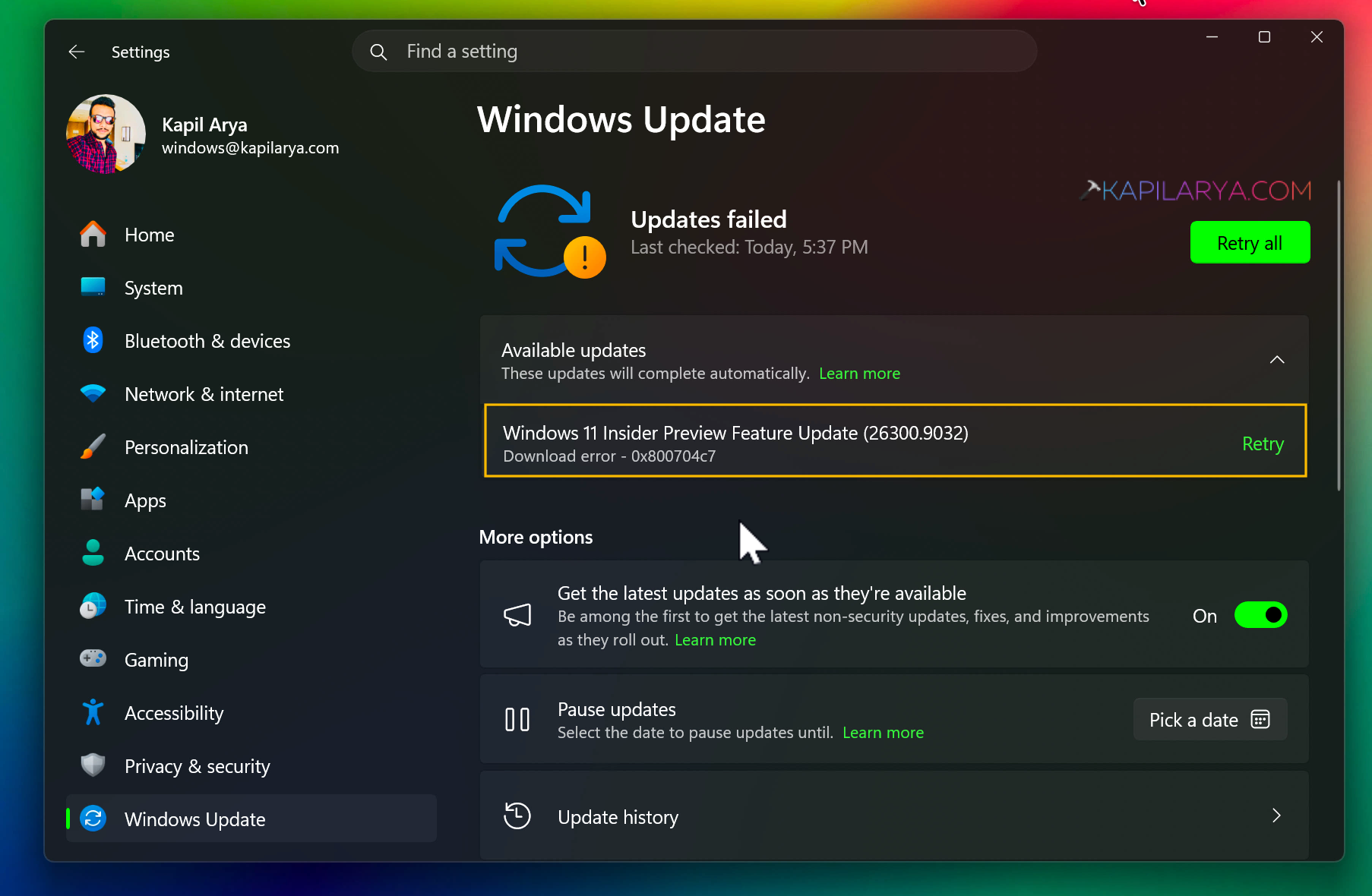
Task: Open the Pick a date dropdown
Action: pyautogui.click(x=1210, y=719)
